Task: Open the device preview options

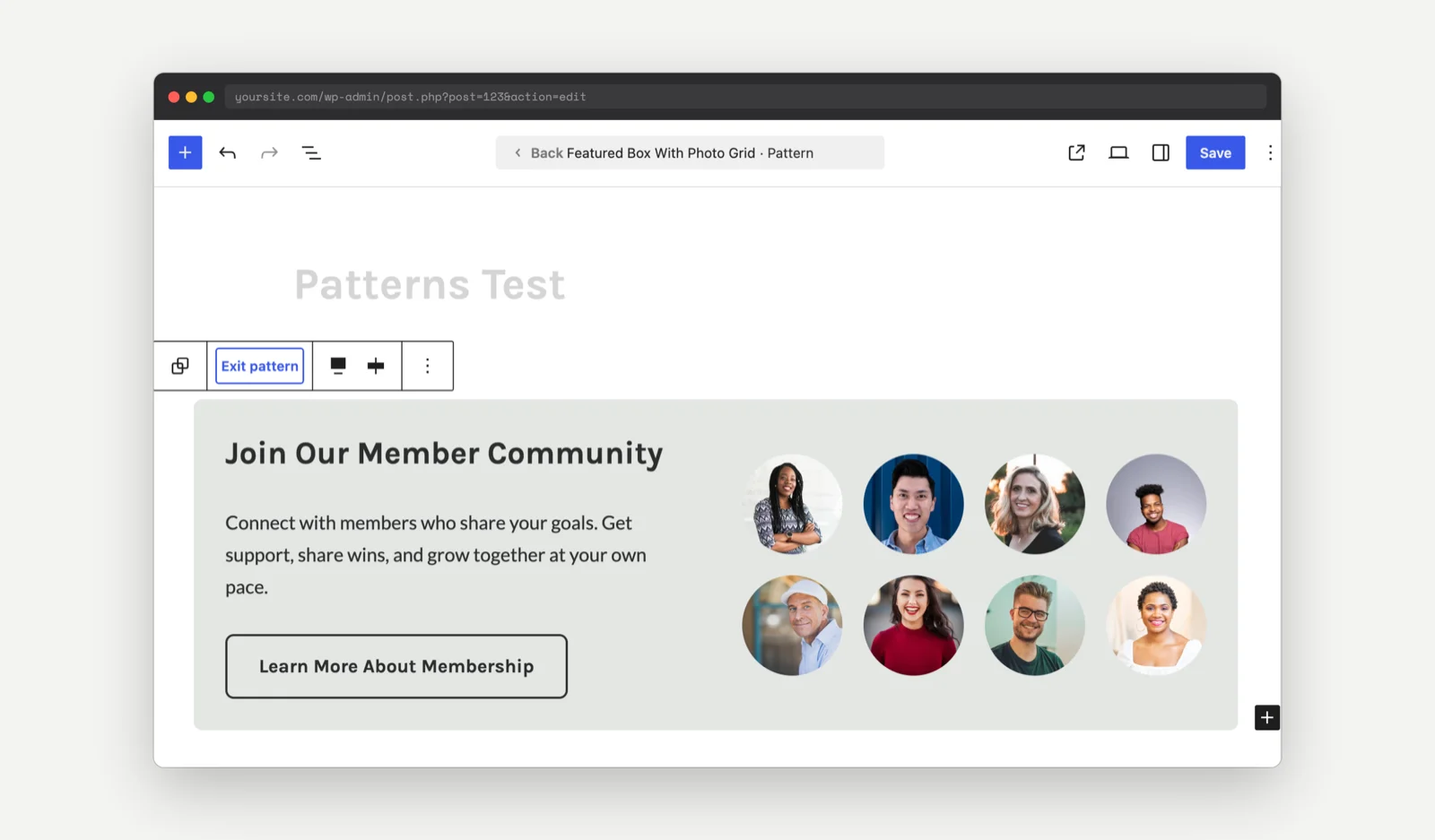Action: [1118, 152]
